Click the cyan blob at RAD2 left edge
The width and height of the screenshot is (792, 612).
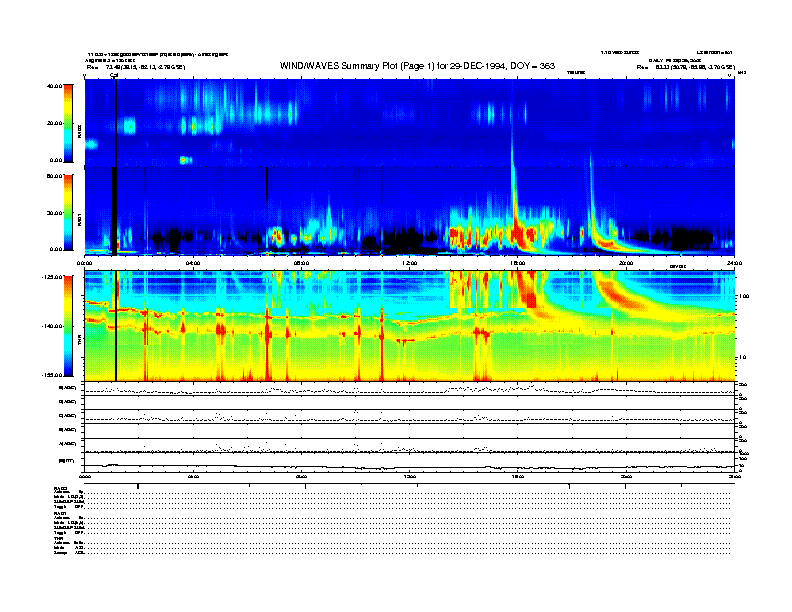click(91, 144)
